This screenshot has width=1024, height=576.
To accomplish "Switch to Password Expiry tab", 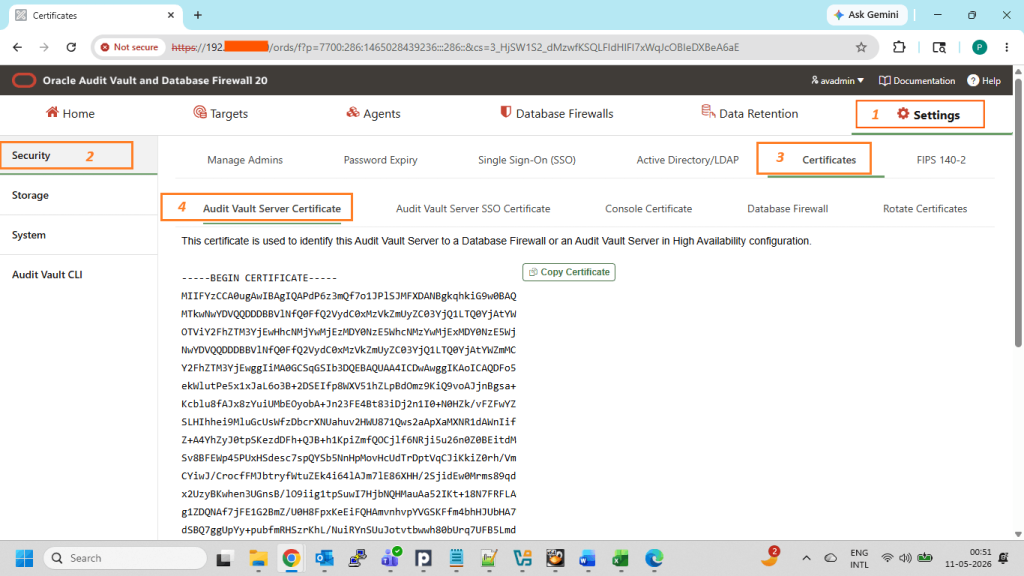I will coord(380,160).
